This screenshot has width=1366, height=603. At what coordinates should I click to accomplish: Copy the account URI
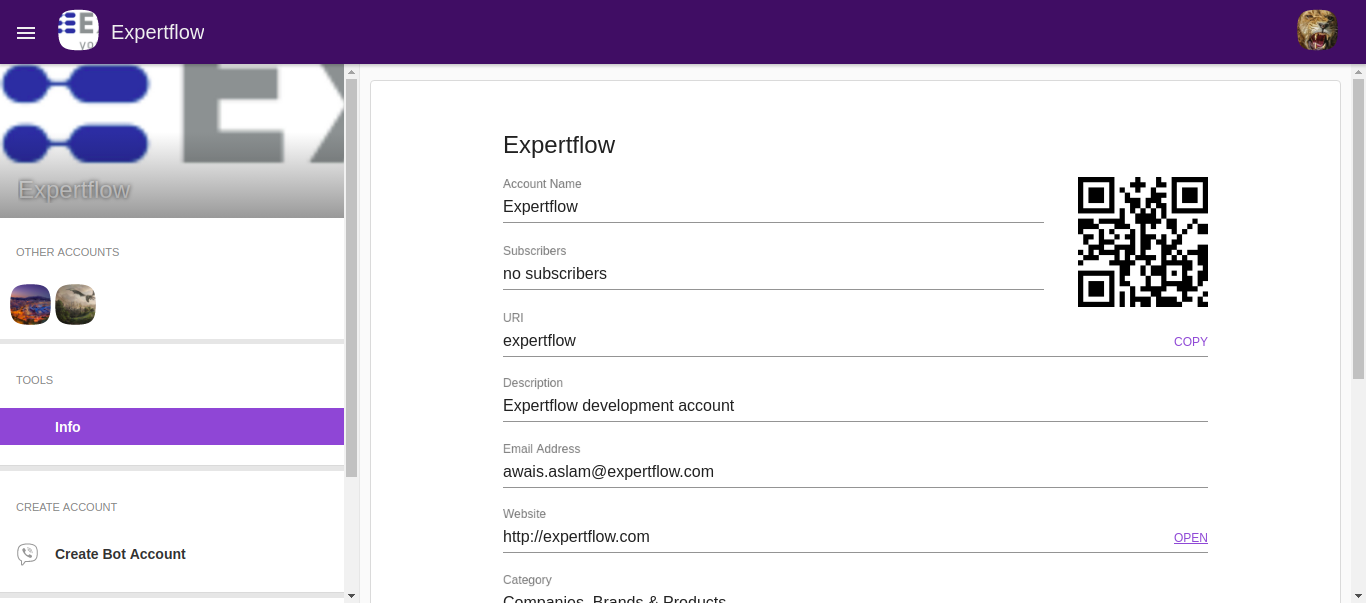pyautogui.click(x=1190, y=342)
